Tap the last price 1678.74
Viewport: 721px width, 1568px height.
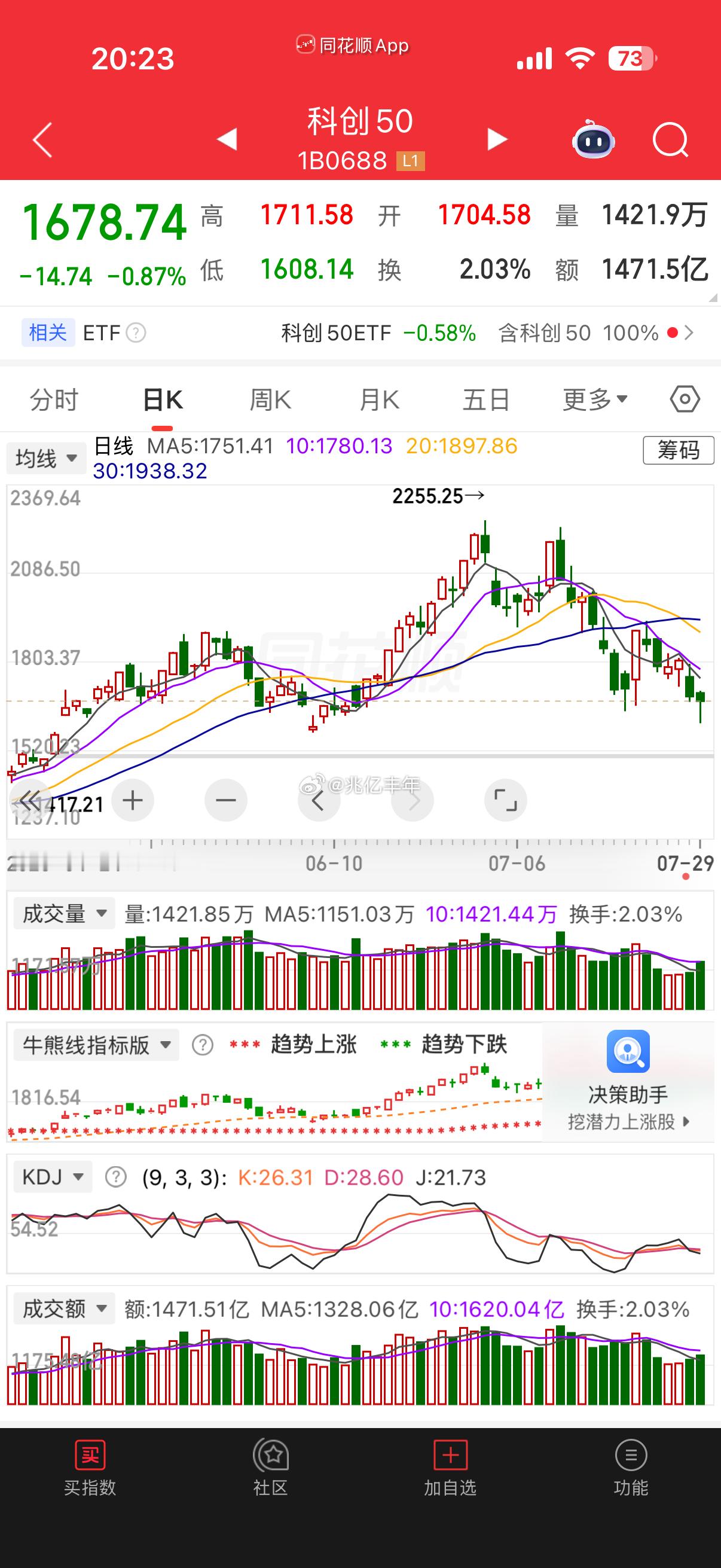(x=104, y=222)
